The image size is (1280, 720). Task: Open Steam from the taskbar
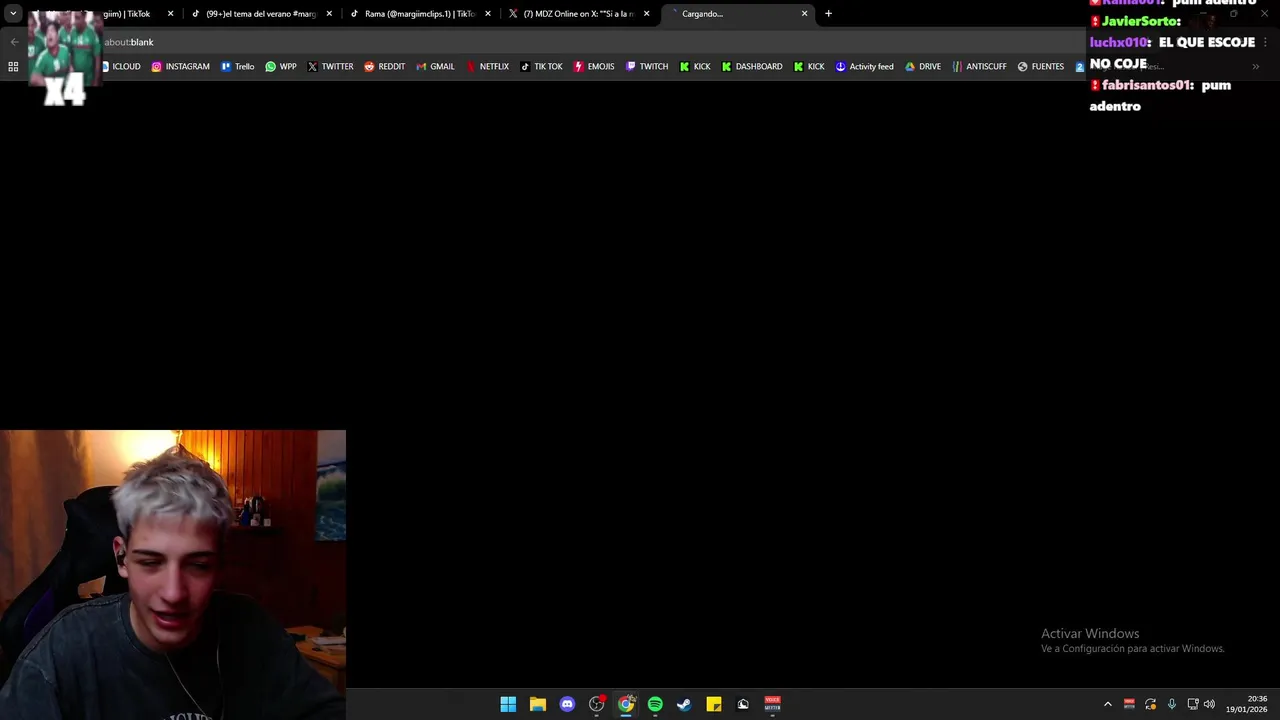click(684, 704)
